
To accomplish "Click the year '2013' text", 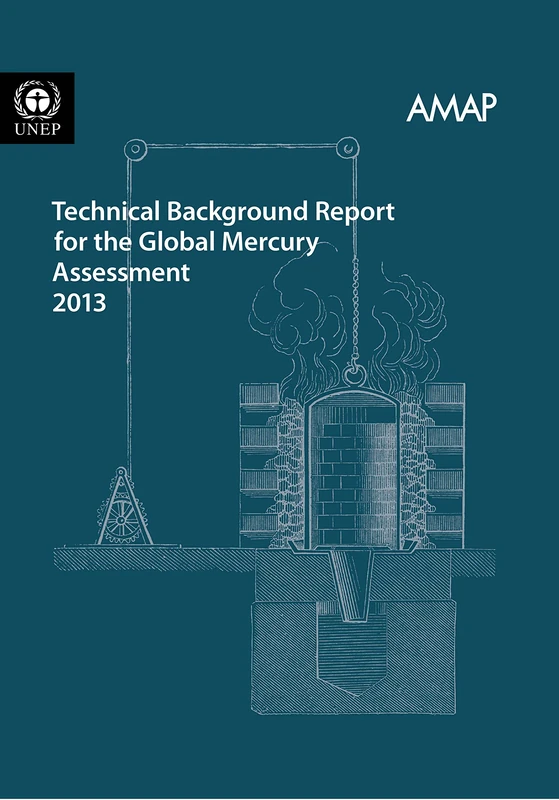I will coord(79,303).
